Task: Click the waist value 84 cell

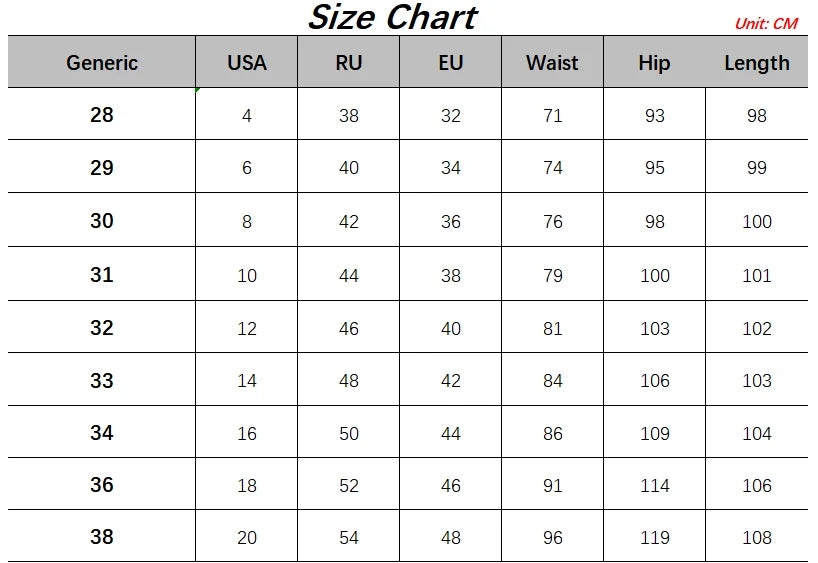Action: click(x=553, y=381)
